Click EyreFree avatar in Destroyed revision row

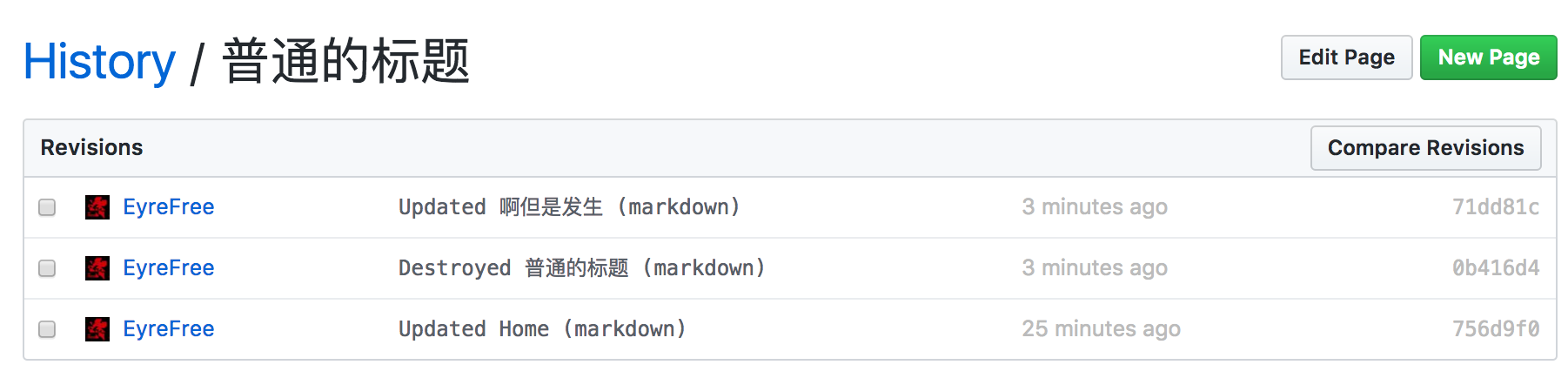pos(97,268)
